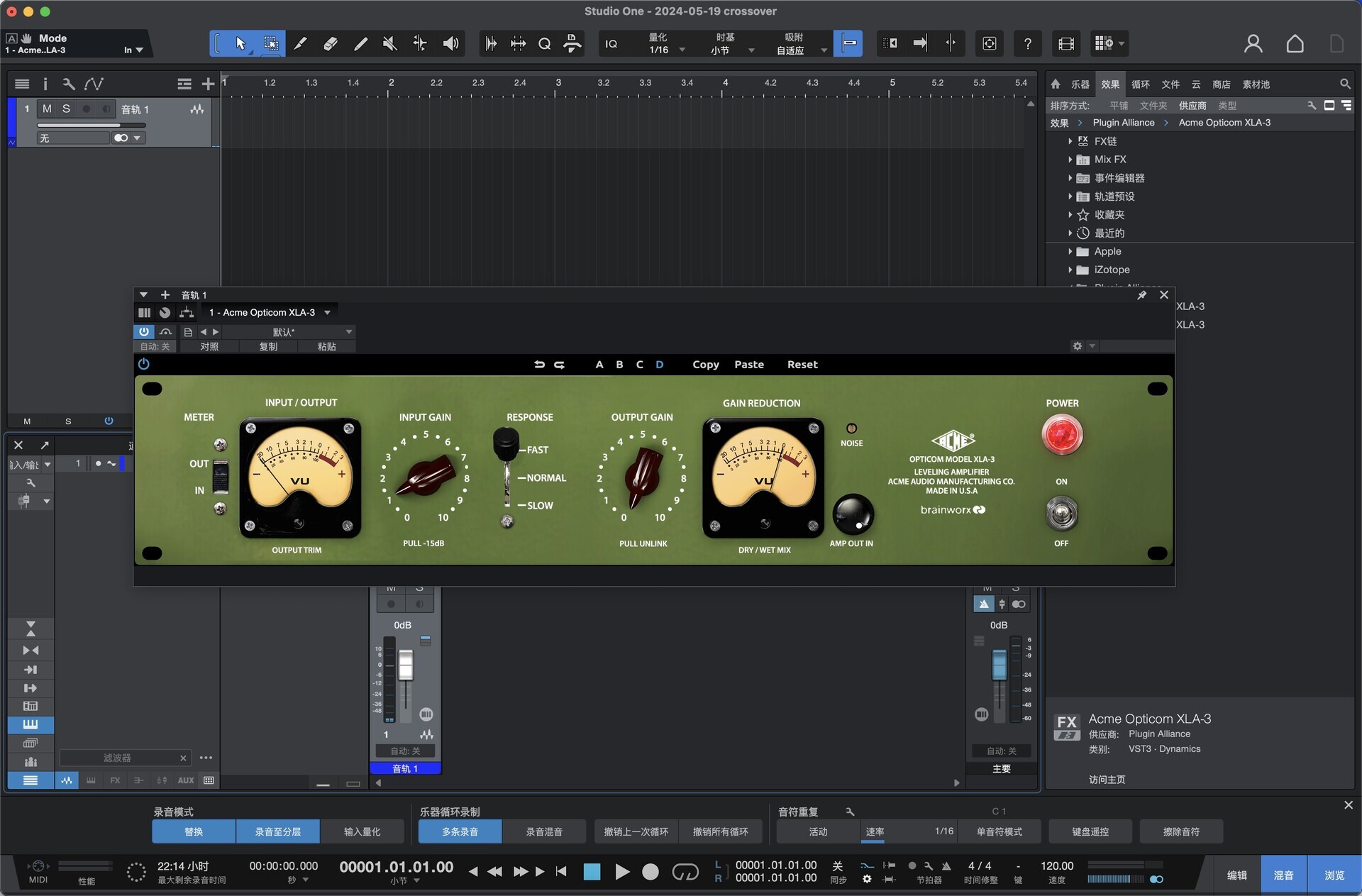Click the transport Stop button
The width and height of the screenshot is (1362, 896).
coord(592,872)
